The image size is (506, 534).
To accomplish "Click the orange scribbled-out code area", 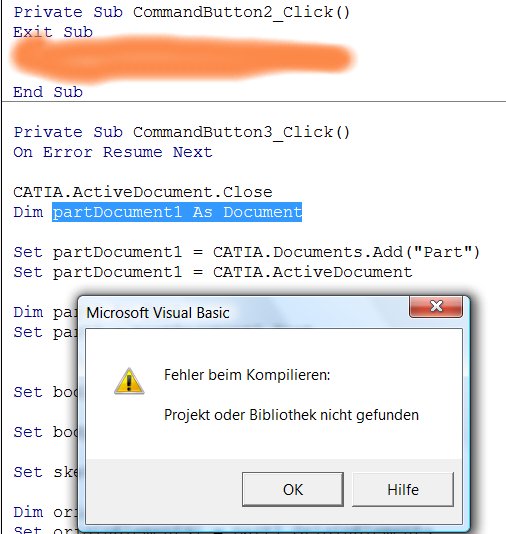I will (183, 59).
